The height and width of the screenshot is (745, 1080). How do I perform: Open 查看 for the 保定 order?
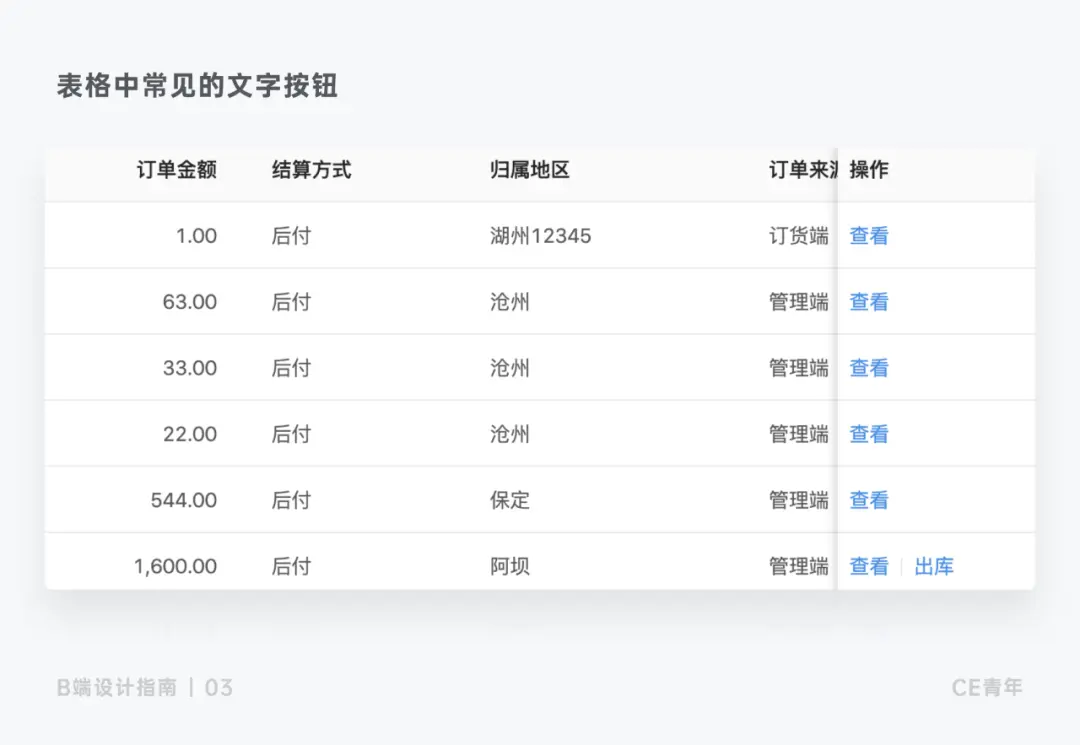pos(869,500)
